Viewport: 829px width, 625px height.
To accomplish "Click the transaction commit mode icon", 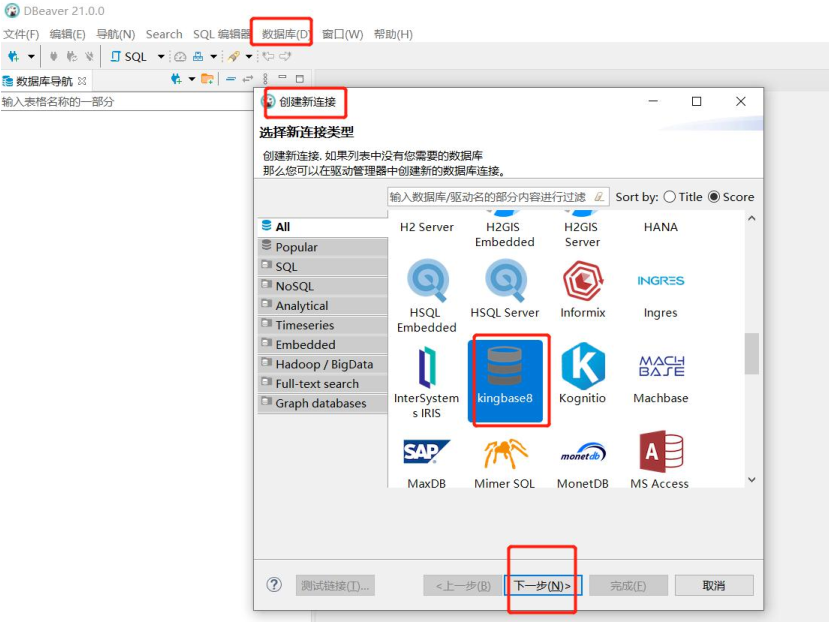I will (x=198, y=57).
